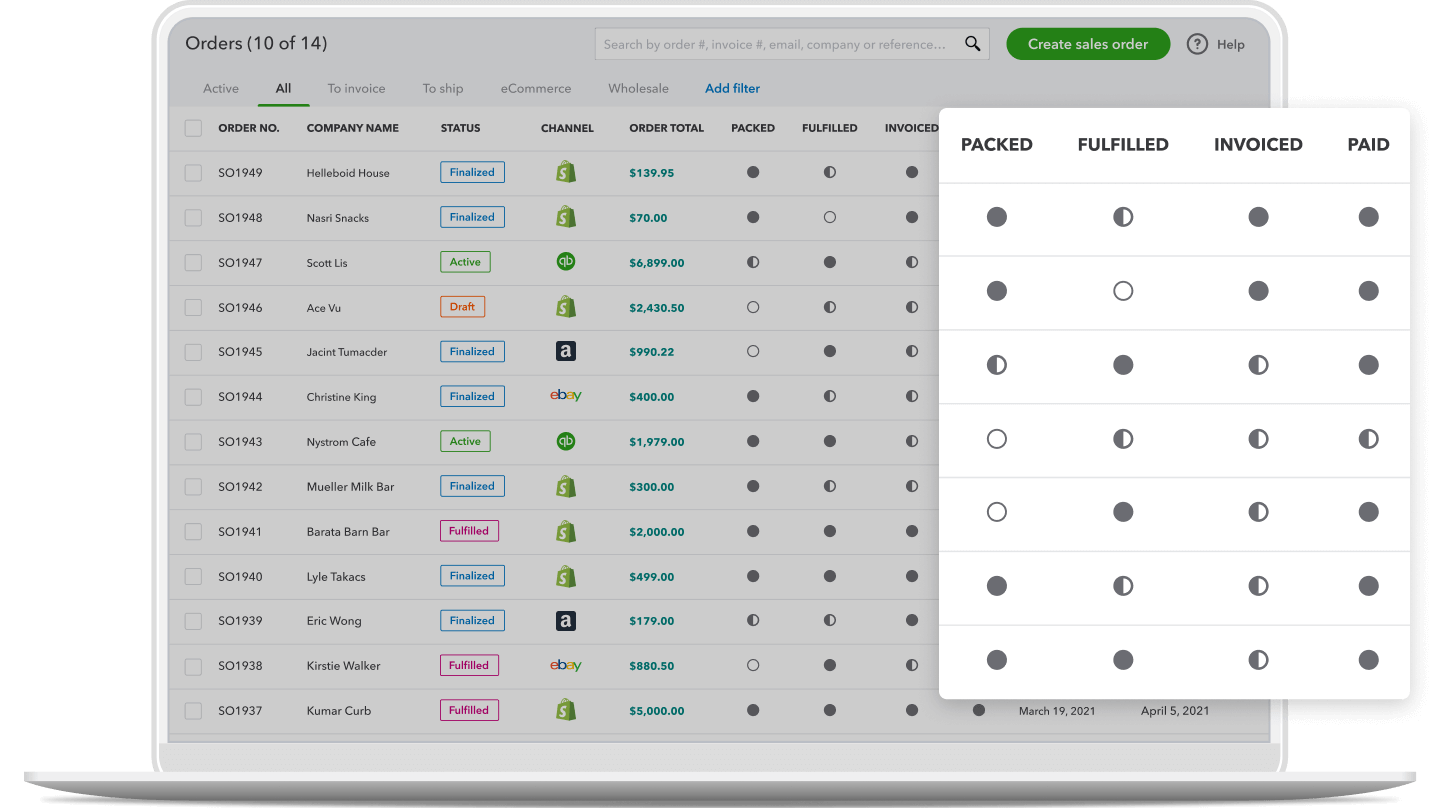Open the Help link
The width and height of the screenshot is (1440, 808).
tap(1231, 44)
